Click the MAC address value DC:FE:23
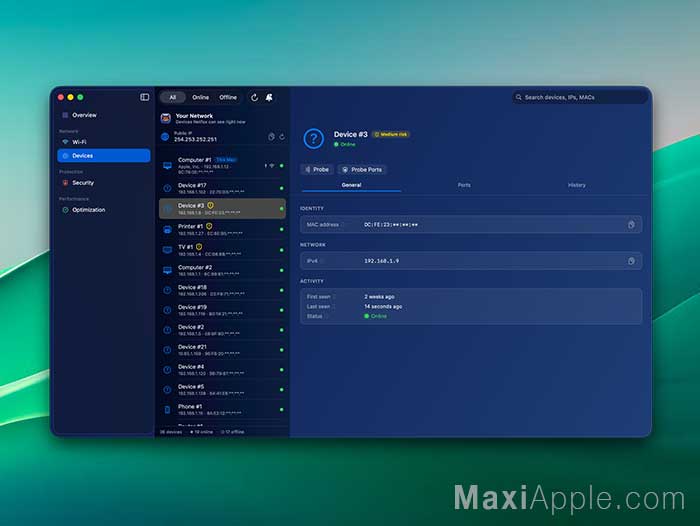This screenshot has width=700, height=526. [391, 225]
